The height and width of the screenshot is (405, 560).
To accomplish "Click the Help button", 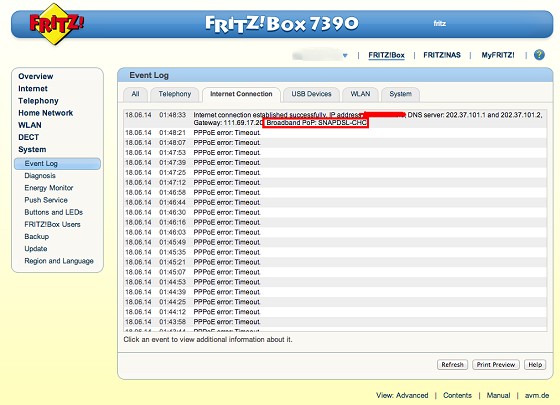I will (x=535, y=365).
